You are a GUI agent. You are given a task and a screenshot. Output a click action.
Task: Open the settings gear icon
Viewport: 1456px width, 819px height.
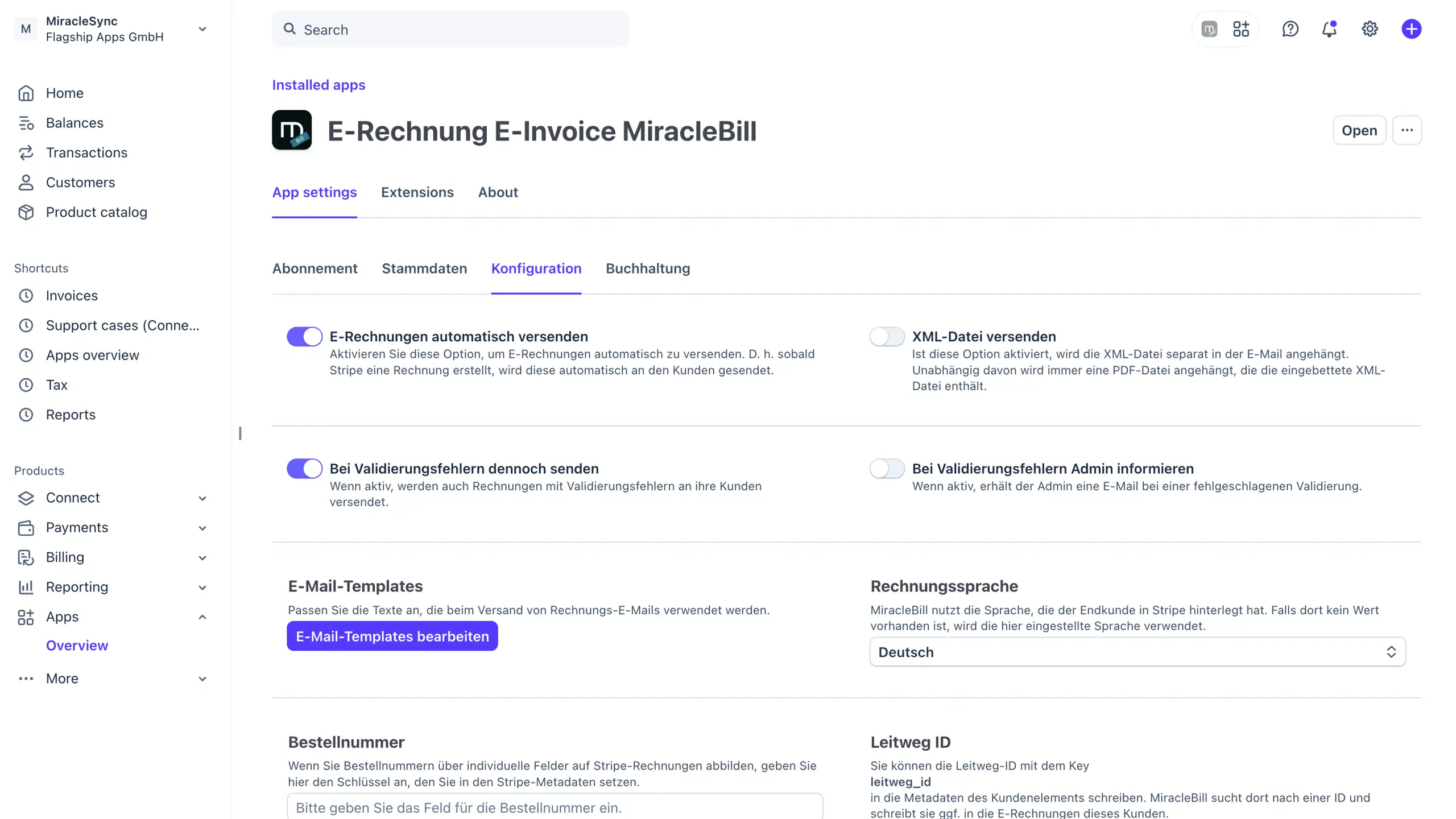1370,29
